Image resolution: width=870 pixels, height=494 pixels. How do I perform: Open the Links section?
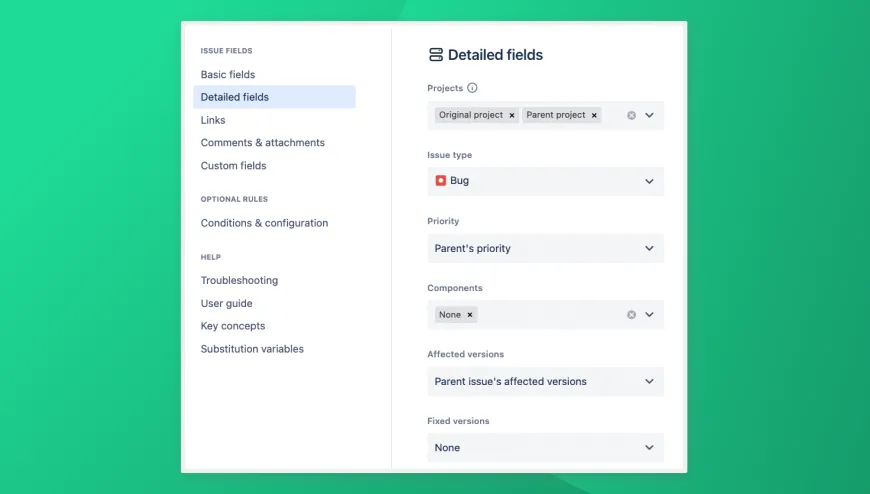(213, 120)
